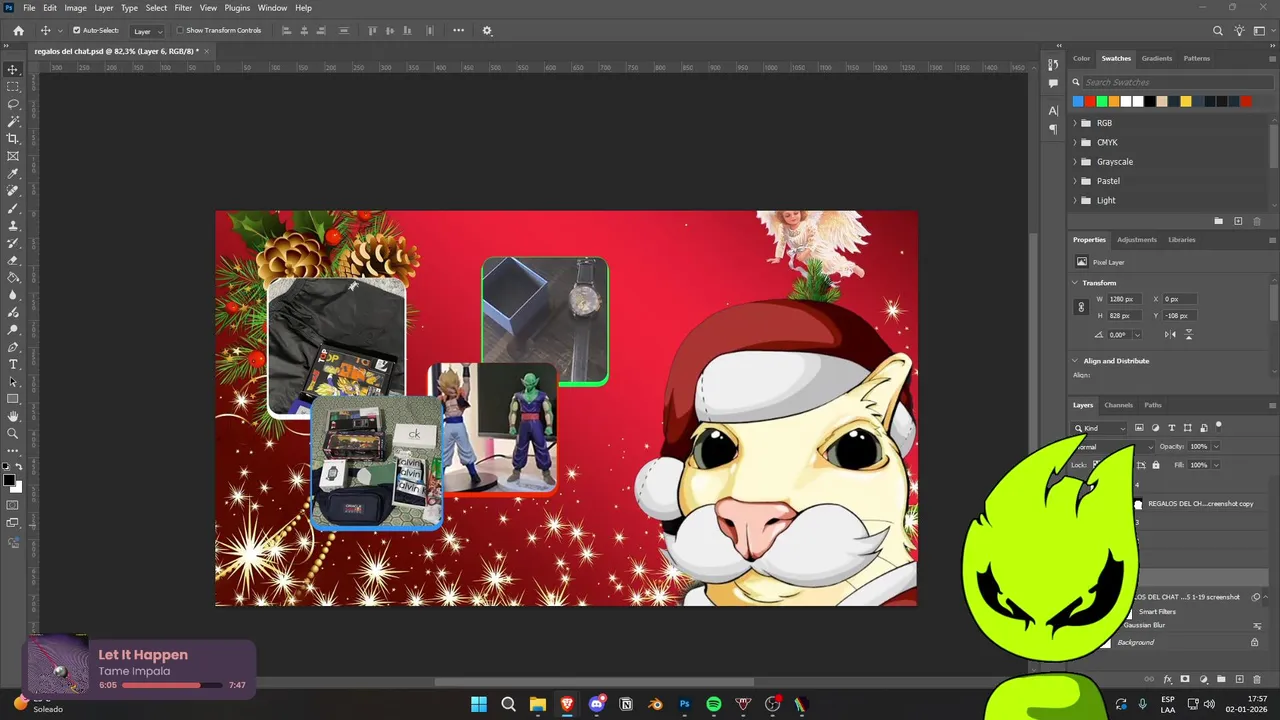Click the W width value field
1280x720 pixels.
pyautogui.click(x=1123, y=299)
